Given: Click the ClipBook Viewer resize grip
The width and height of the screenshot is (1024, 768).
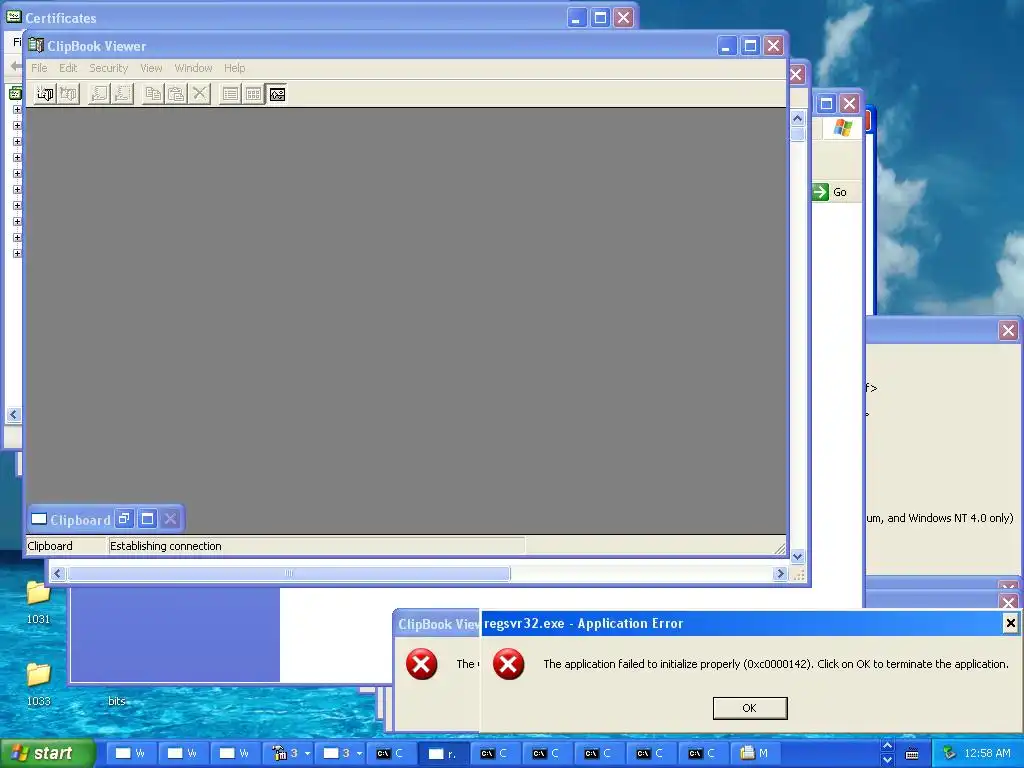Looking at the screenshot, I should [x=780, y=548].
